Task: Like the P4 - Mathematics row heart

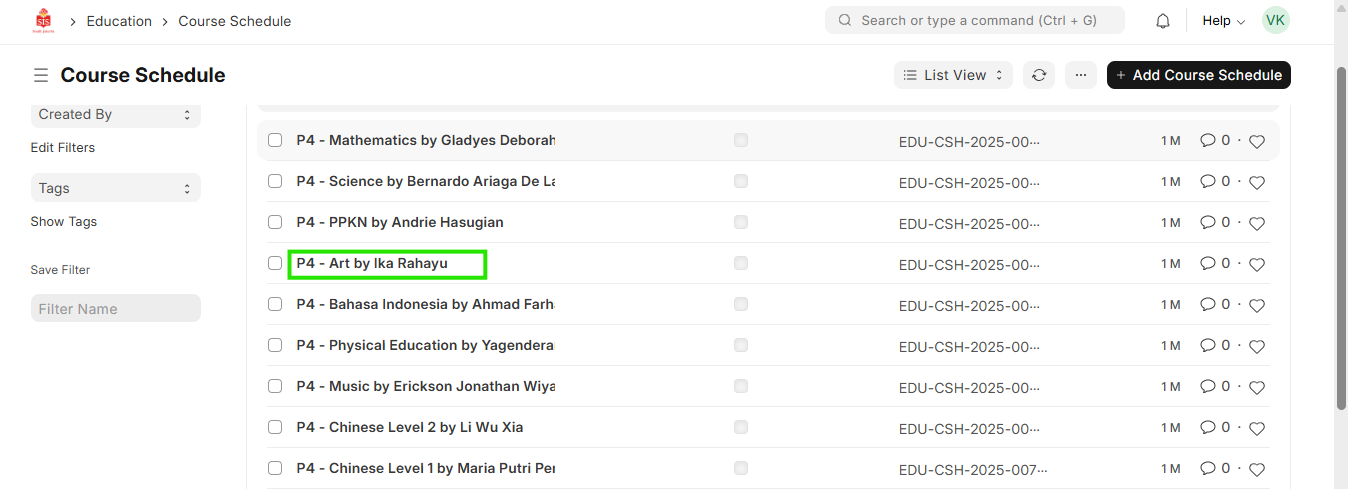Action: [1257, 142]
